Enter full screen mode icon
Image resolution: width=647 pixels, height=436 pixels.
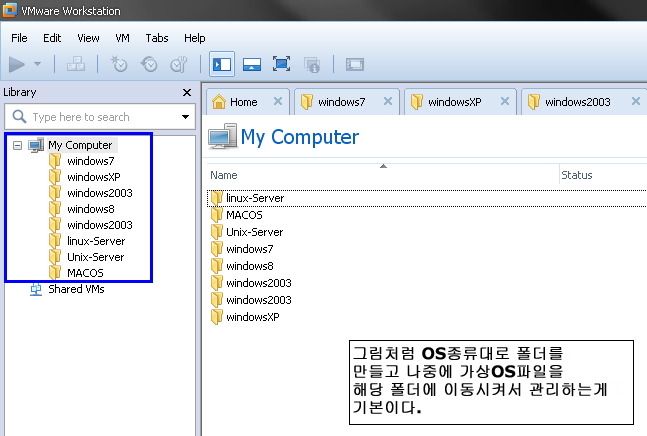click(281, 64)
